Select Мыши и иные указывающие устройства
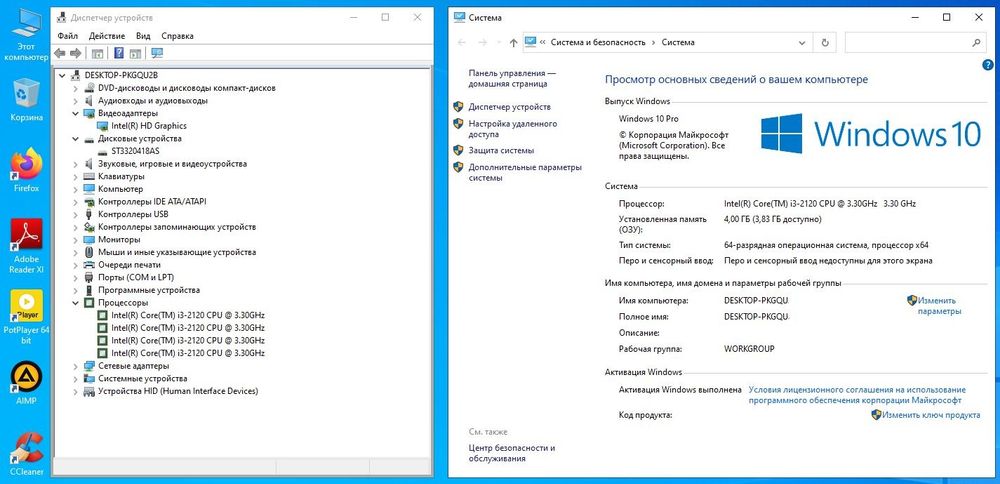Image resolution: width=1000 pixels, height=484 pixels. tap(177, 253)
